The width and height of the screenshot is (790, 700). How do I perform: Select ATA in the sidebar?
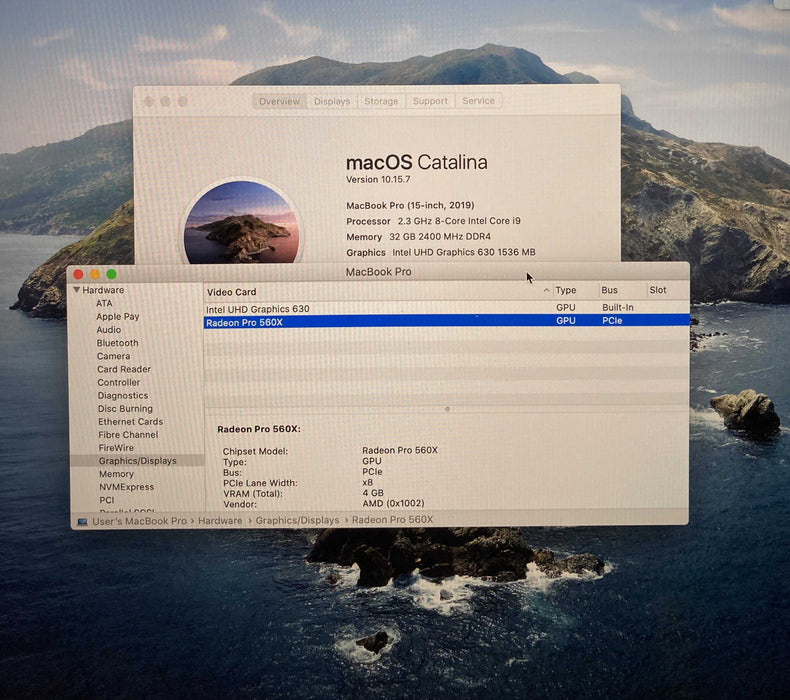pos(104,303)
